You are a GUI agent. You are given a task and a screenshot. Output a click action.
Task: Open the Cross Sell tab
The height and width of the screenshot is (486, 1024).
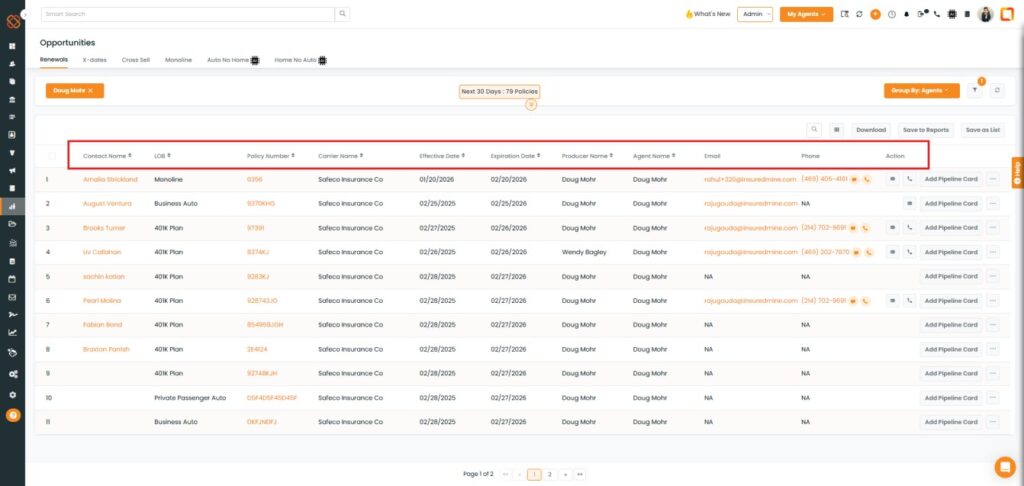click(136, 60)
